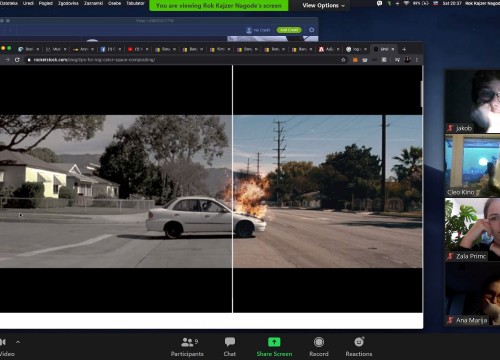The height and width of the screenshot is (360, 500).
Task: Click the orange extension icon in toolbar
Action: point(355,60)
